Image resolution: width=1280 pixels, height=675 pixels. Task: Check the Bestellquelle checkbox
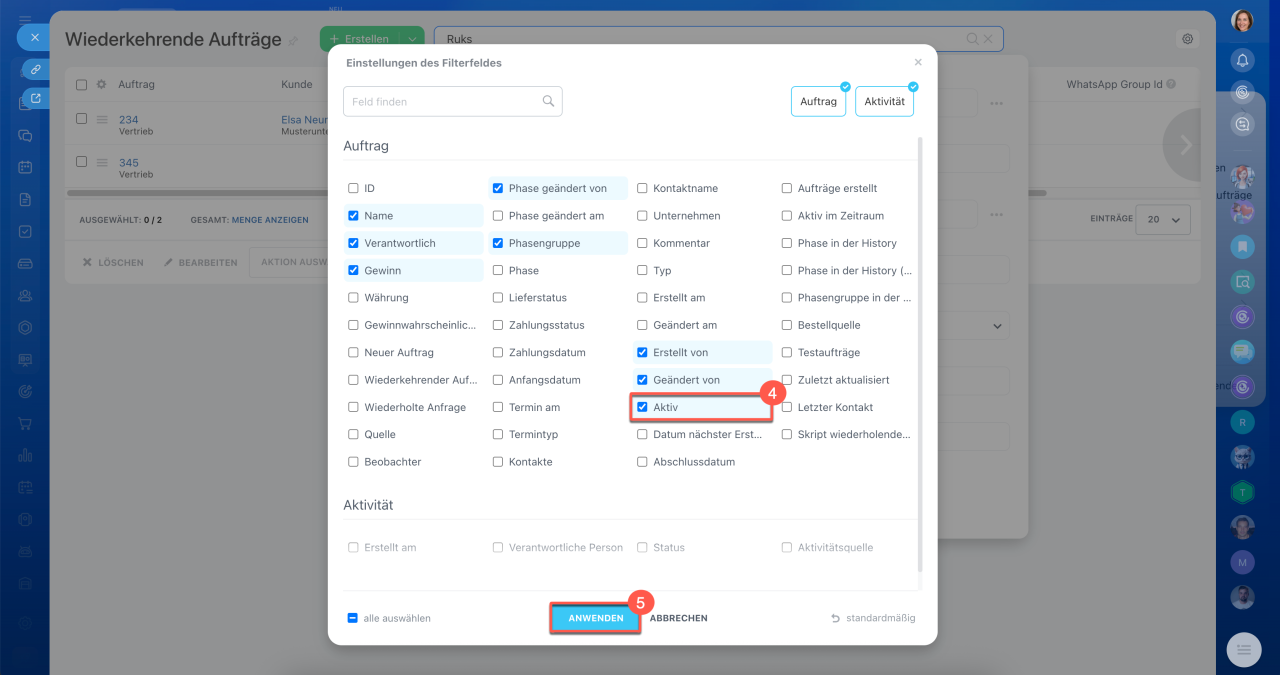point(788,325)
